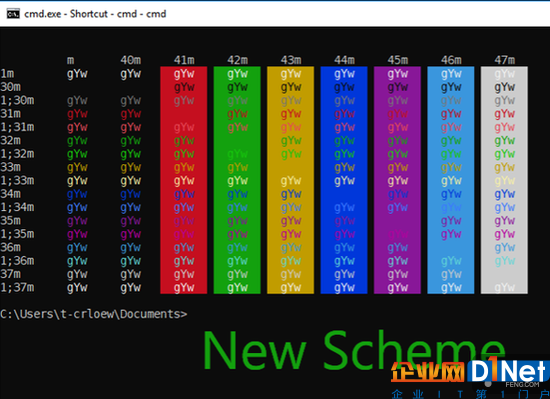The height and width of the screenshot is (399, 550).
Task: Click the cmd.exe system menu icon
Action: pyautogui.click(x=13, y=14)
